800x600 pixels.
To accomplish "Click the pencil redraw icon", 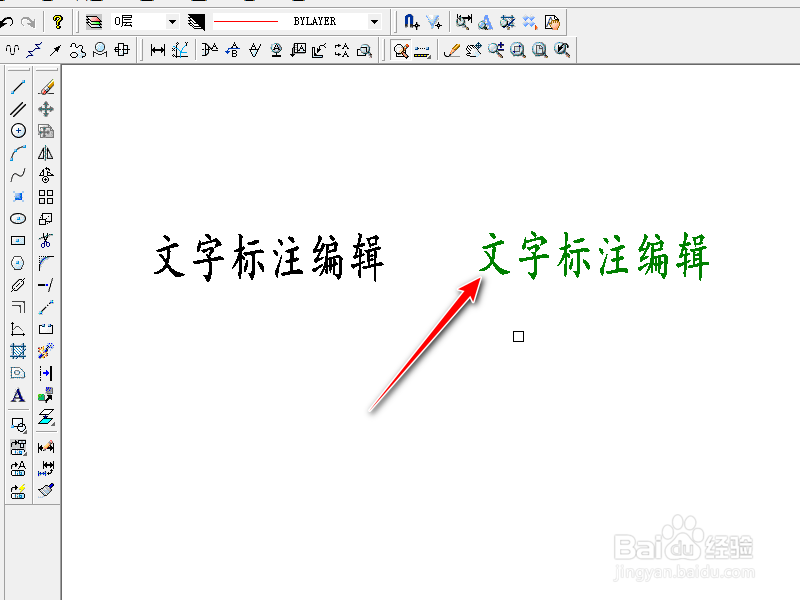I will tap(452, 50).
